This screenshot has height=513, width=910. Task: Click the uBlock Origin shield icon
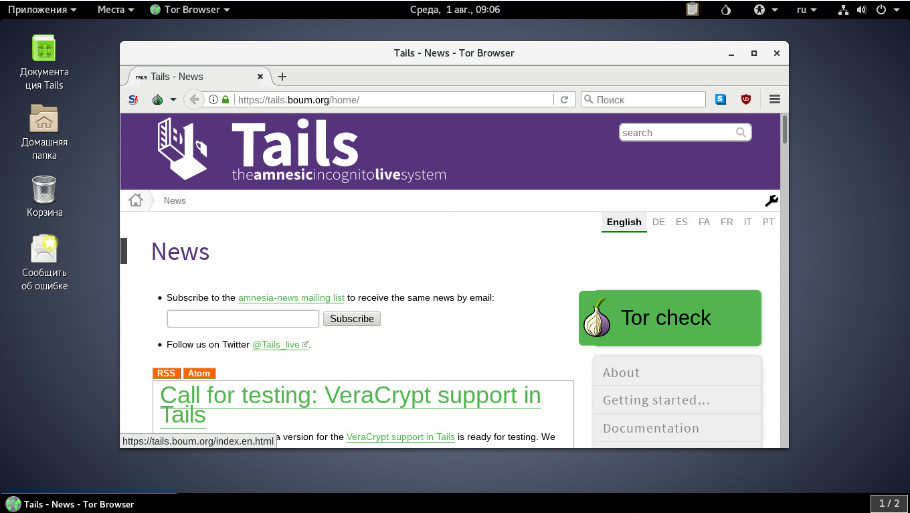point(746,99)
